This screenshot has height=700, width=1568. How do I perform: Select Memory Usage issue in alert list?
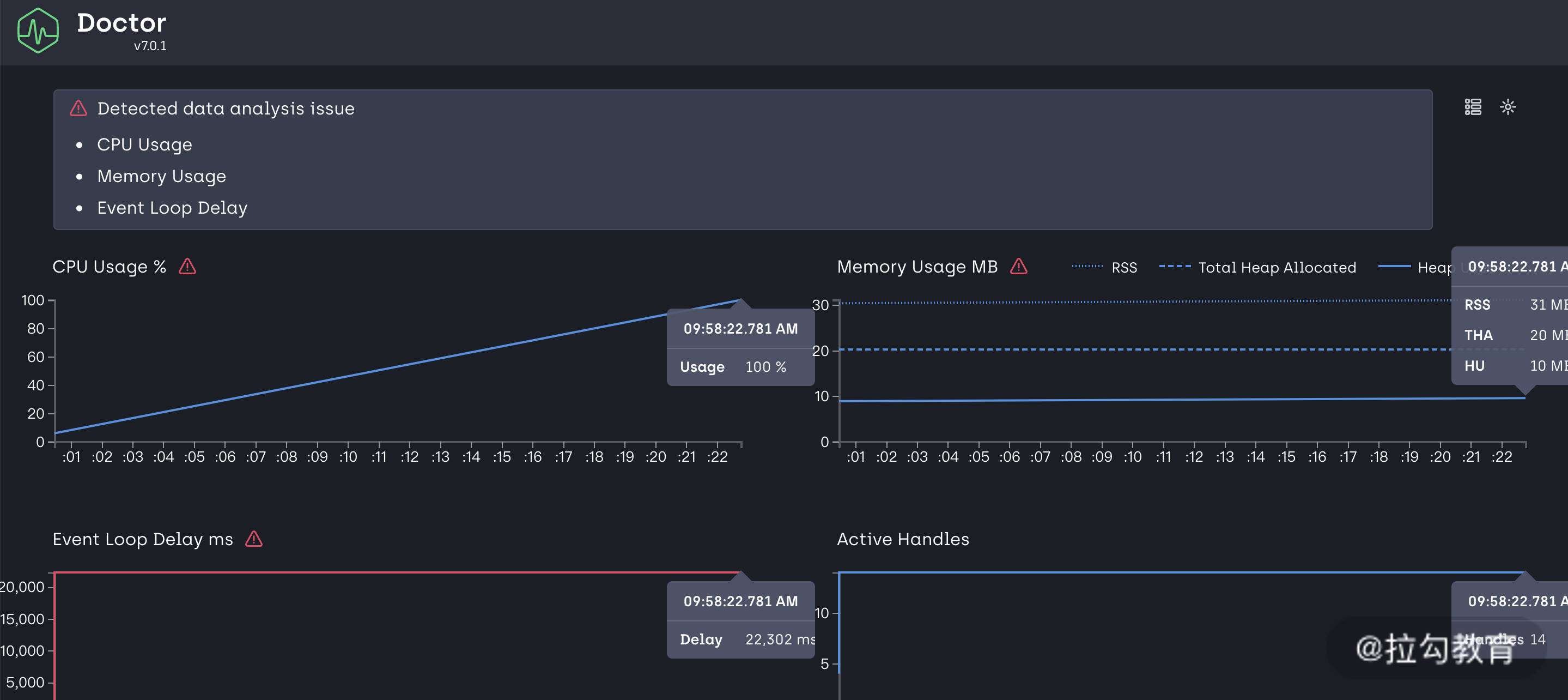(x=161, y=176)
